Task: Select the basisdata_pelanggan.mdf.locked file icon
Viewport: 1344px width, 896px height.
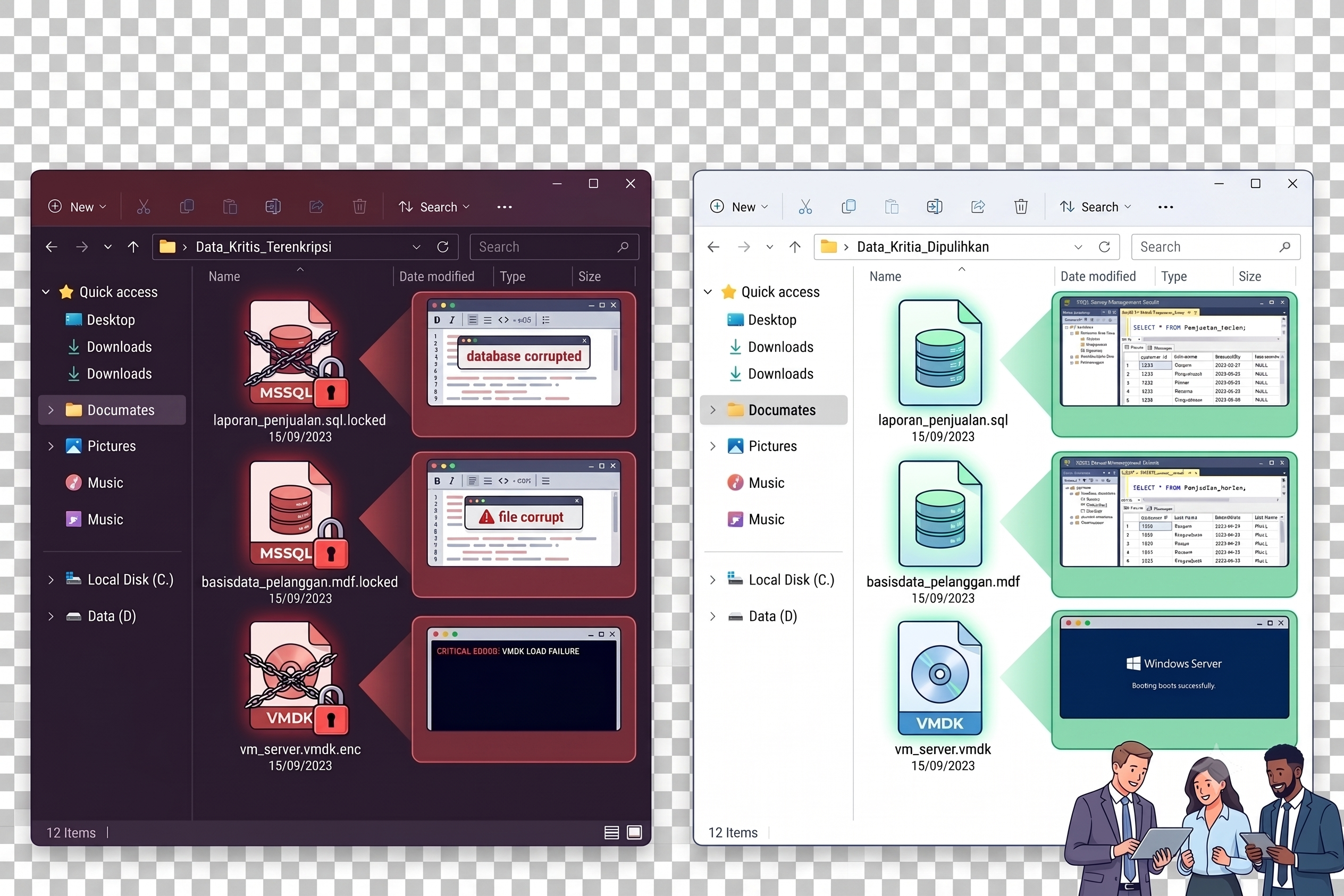Action: (x=298, y=514)
